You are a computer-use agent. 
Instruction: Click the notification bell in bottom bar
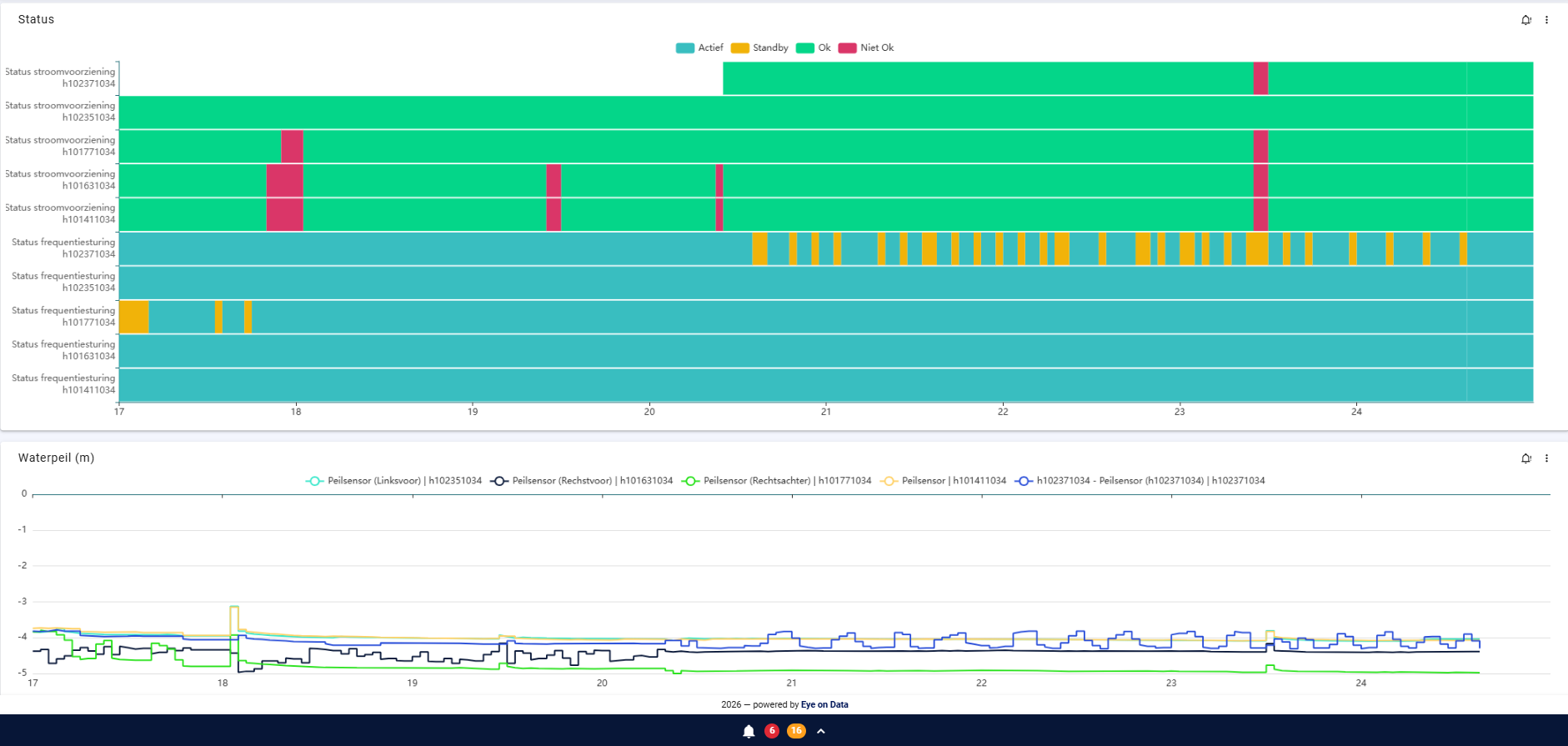point(749,731)
